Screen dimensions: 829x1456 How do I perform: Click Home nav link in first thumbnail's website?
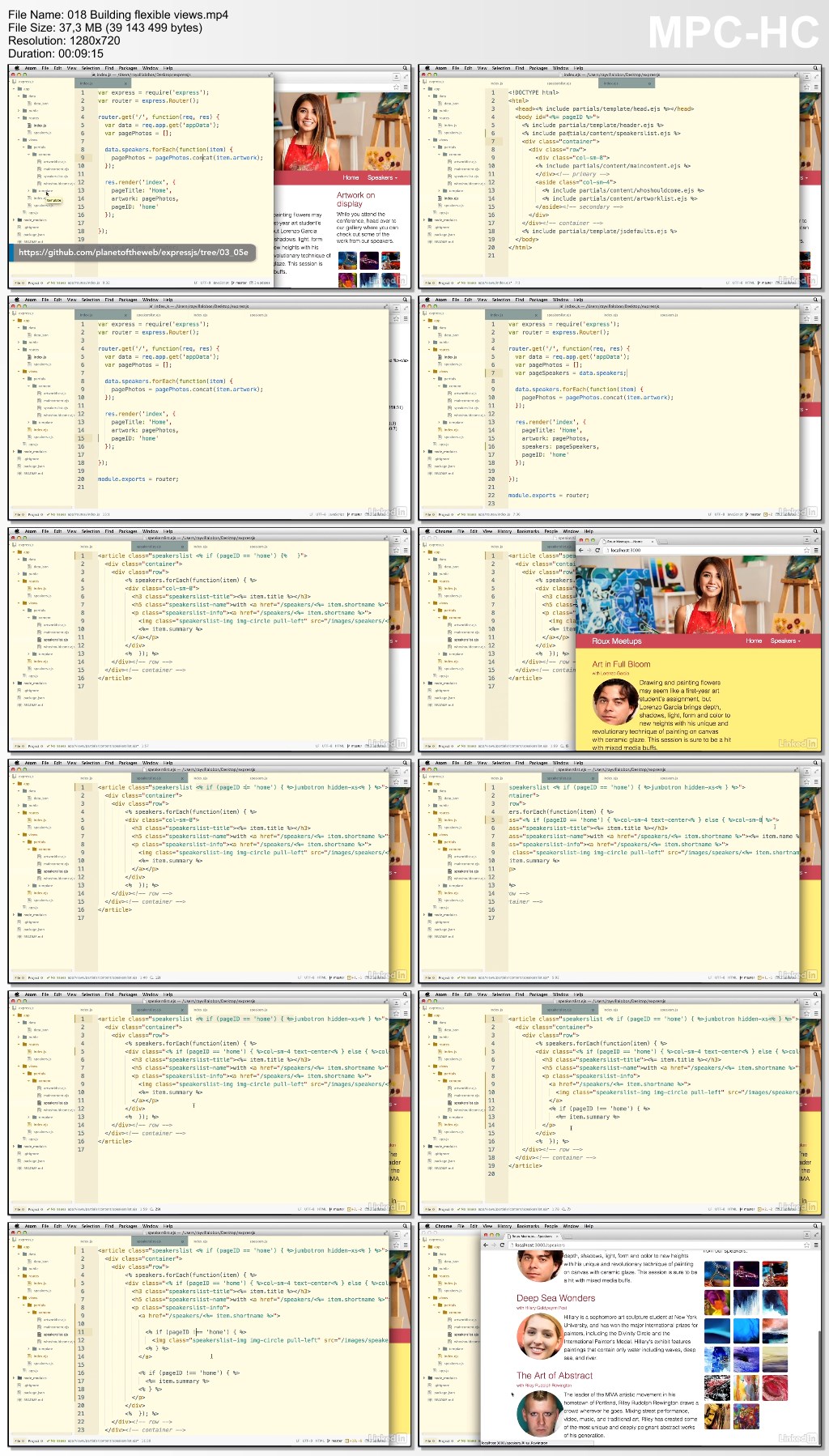351,177
